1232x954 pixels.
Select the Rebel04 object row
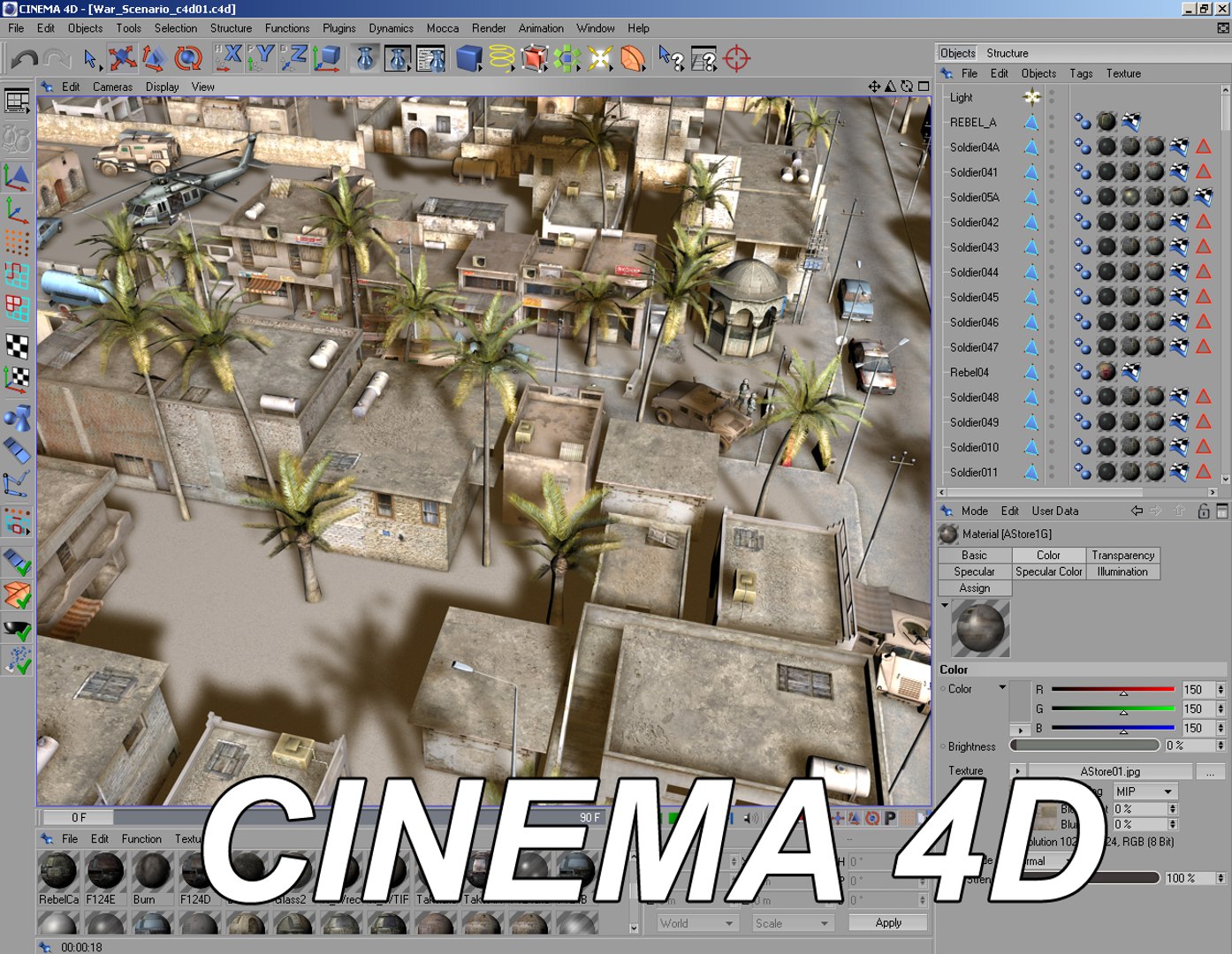[970, 373]
